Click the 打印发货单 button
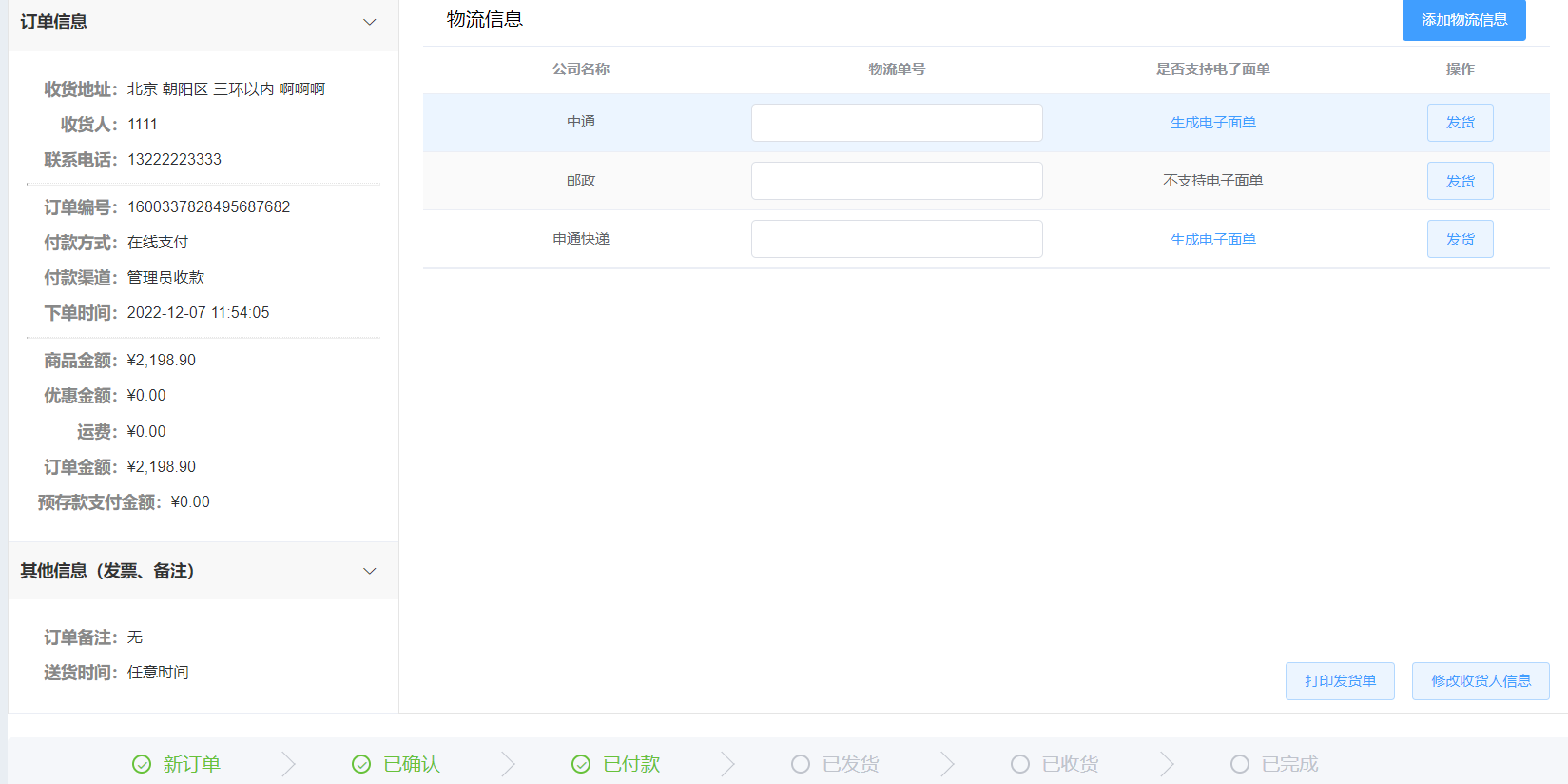Image resolution: width=1568 pixels, height=784 pixels. pyautogui.click(x=1340, y=681)
